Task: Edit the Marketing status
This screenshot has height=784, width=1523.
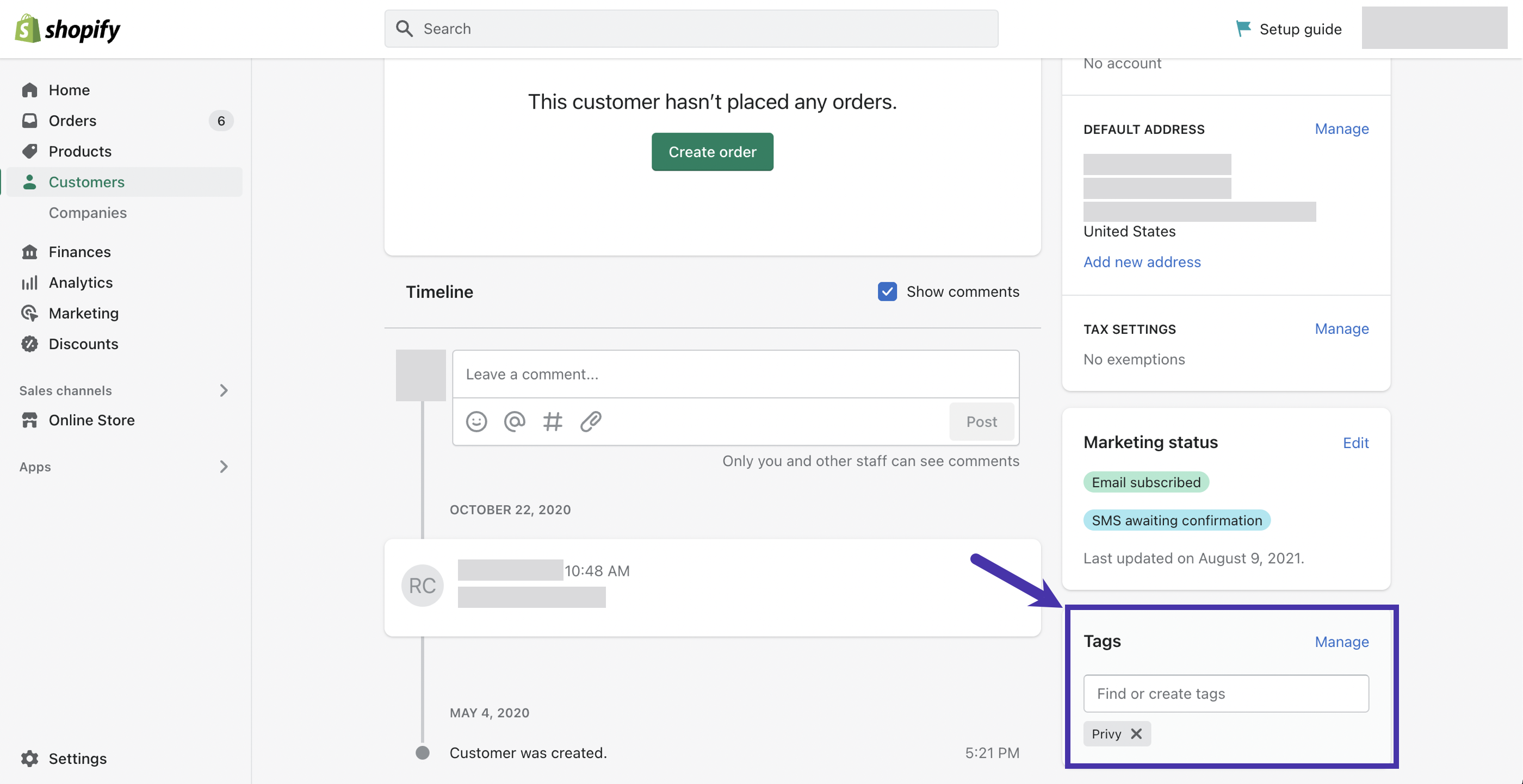Action: point(1355,443)
